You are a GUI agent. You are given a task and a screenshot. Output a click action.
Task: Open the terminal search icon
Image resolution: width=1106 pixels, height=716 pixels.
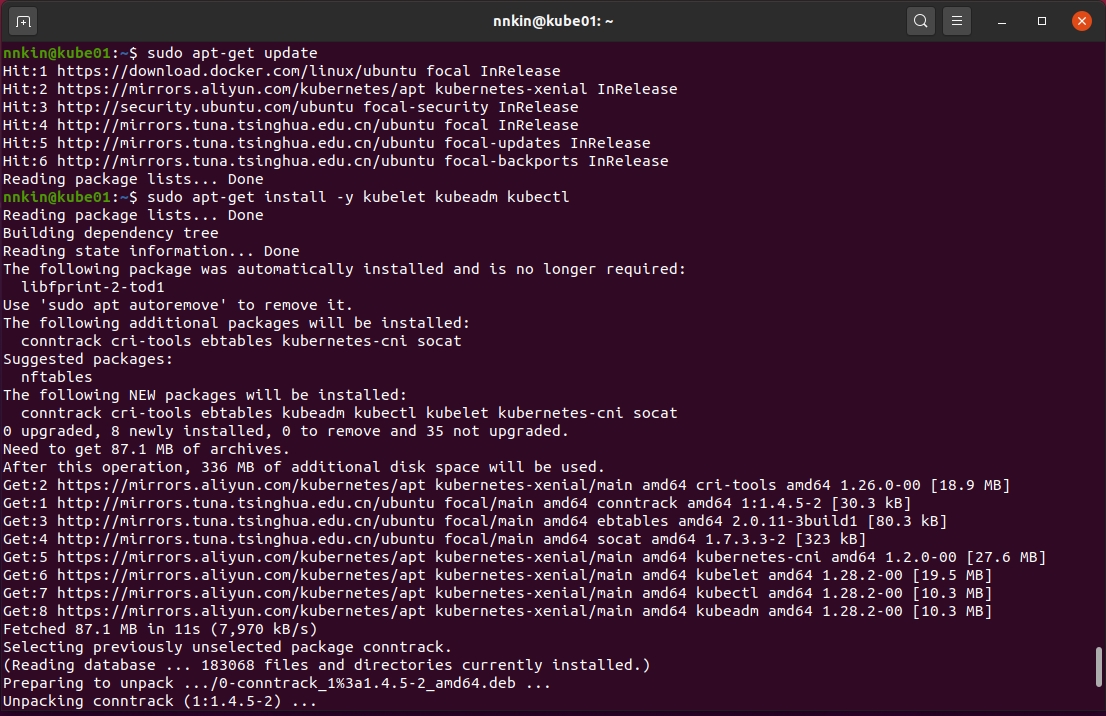click(x=920, y=20)
